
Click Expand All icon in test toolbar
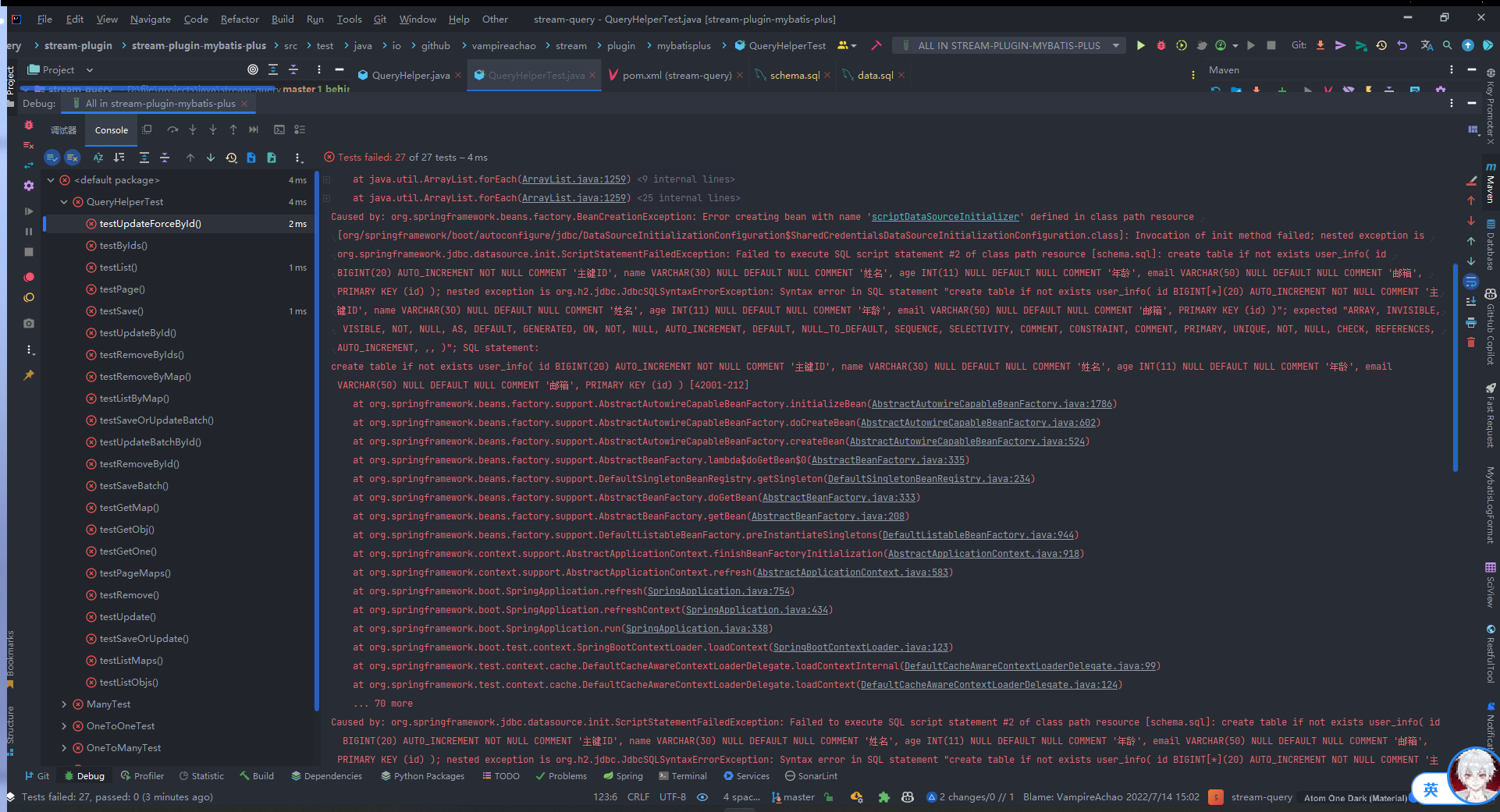click(144, 158)
